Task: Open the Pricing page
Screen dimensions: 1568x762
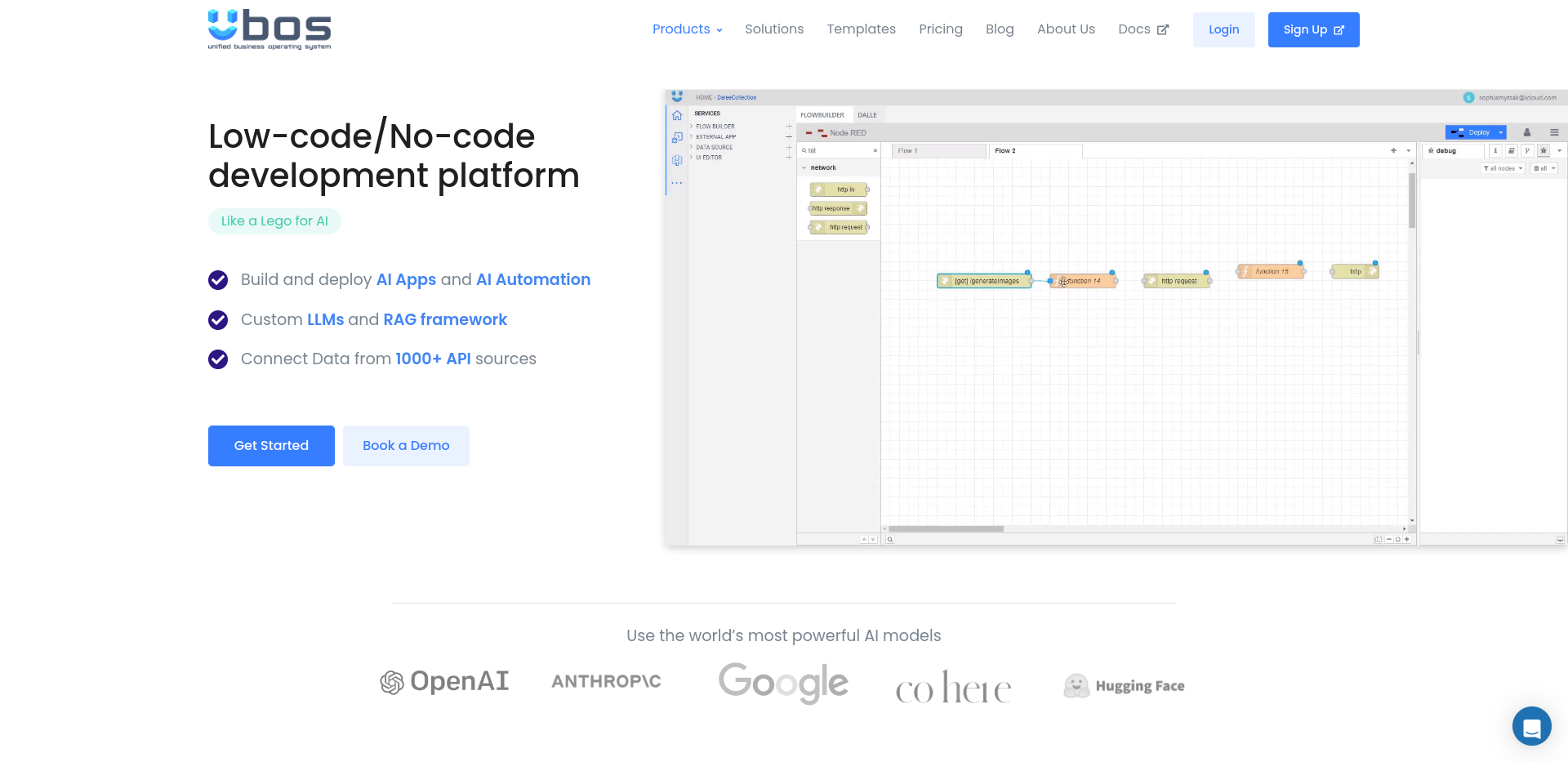Action: click(x=940, y=29)
